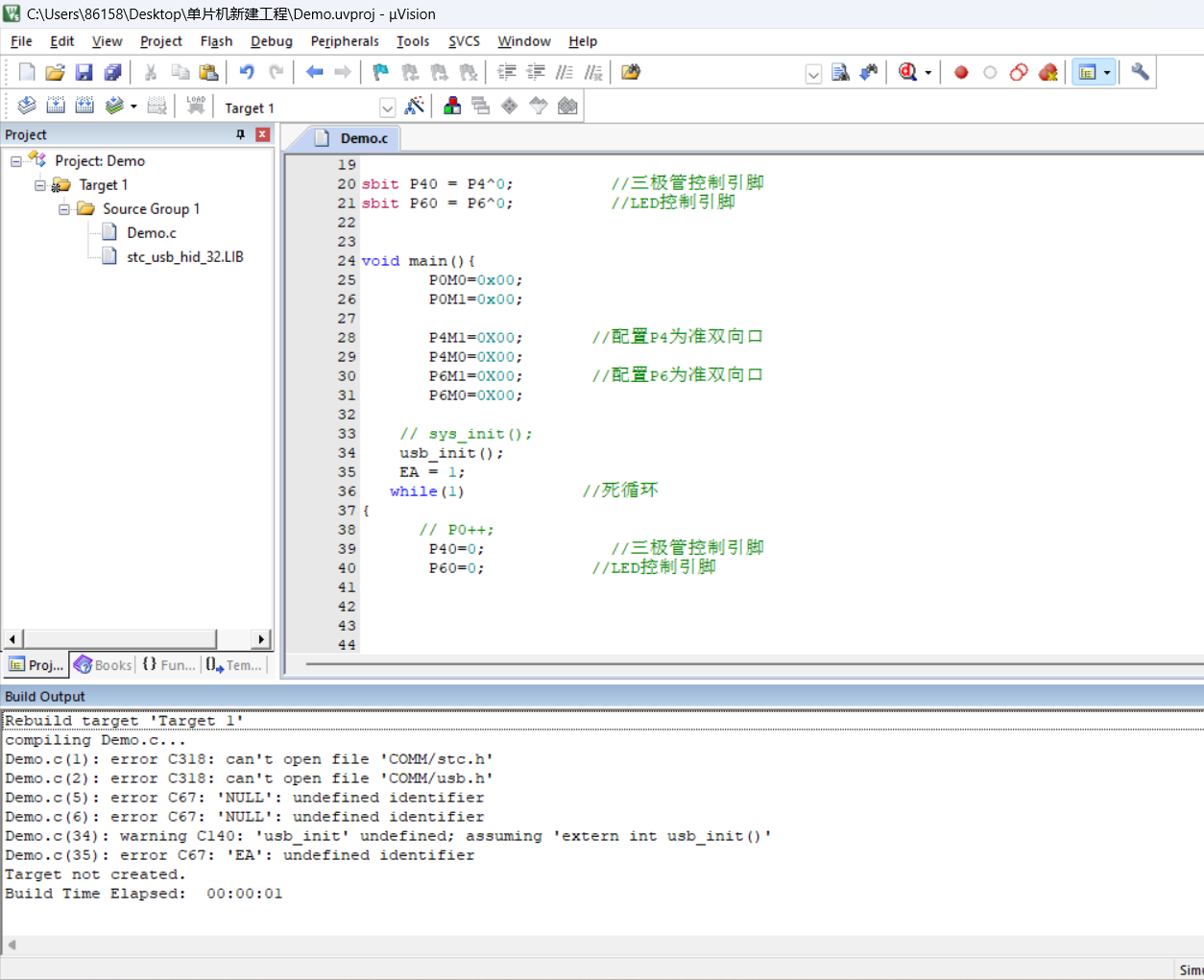
Task: Download to flash with LOAD icon
Action: click(196, 106)
